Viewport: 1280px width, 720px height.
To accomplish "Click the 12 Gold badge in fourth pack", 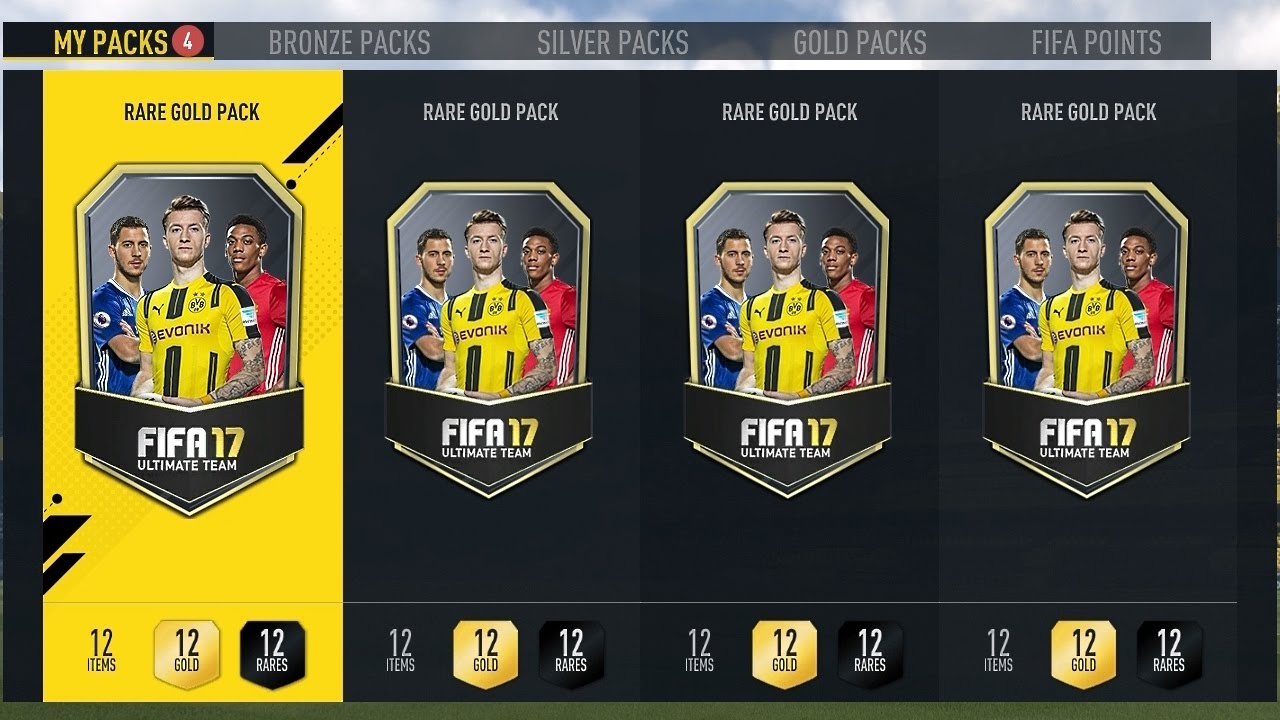I will click(x=1084, y=654).
